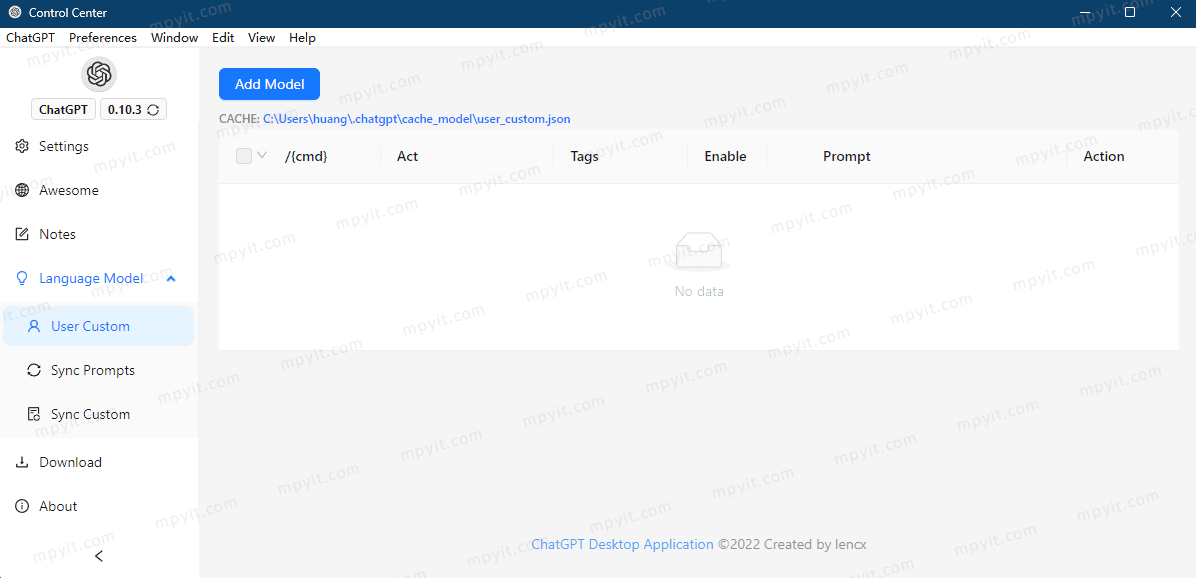Open the Preferences menu
Viewport: 1196px width, 578px height.
click(103, 37)
